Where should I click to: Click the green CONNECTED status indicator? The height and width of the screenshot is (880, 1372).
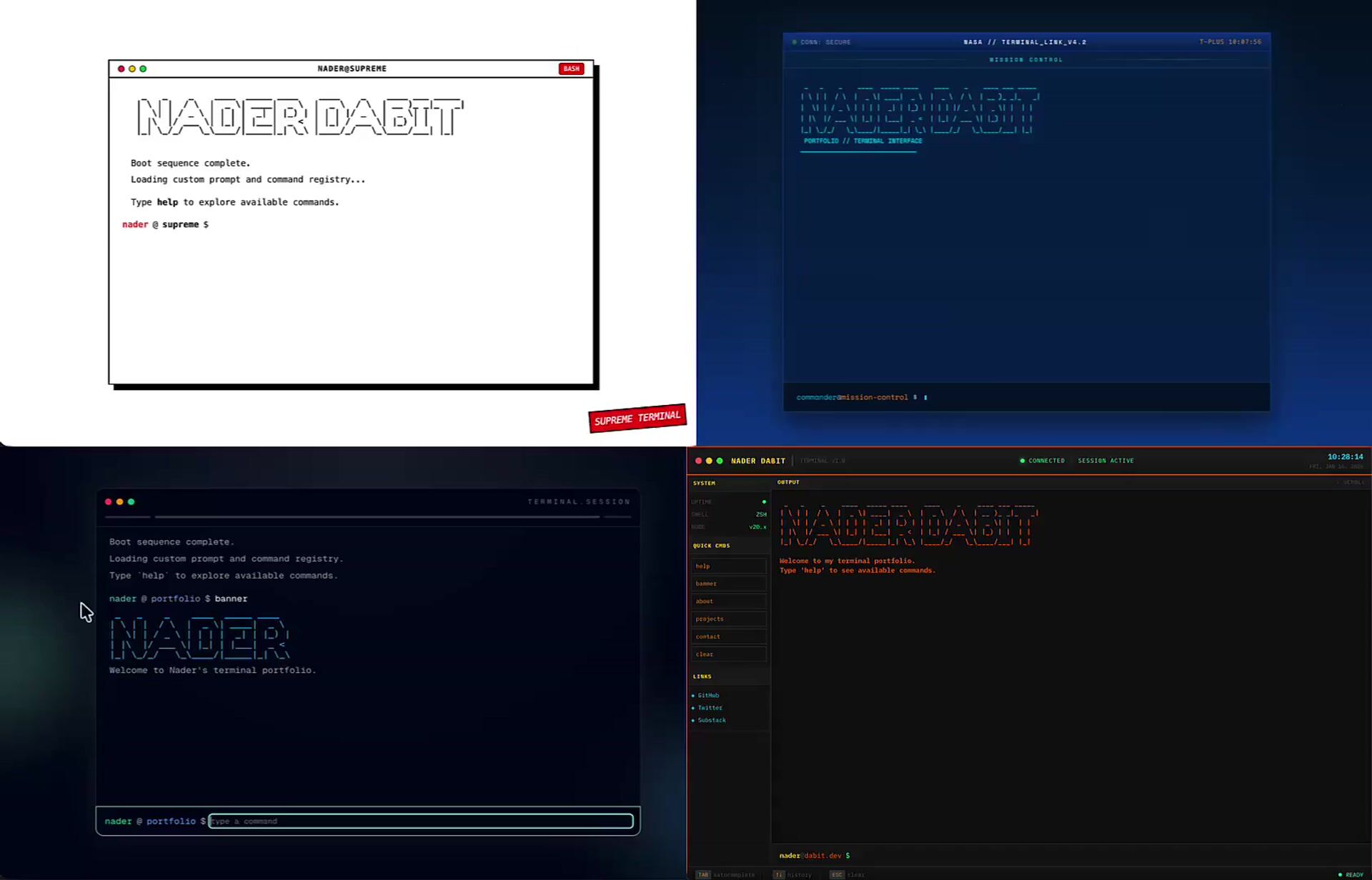coord(1042,461)
